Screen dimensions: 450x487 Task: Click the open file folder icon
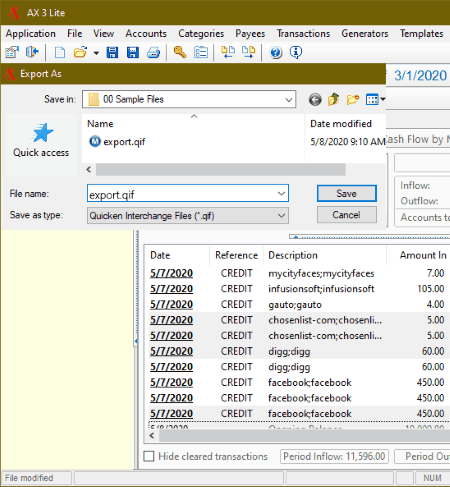[x=80, y=52]
